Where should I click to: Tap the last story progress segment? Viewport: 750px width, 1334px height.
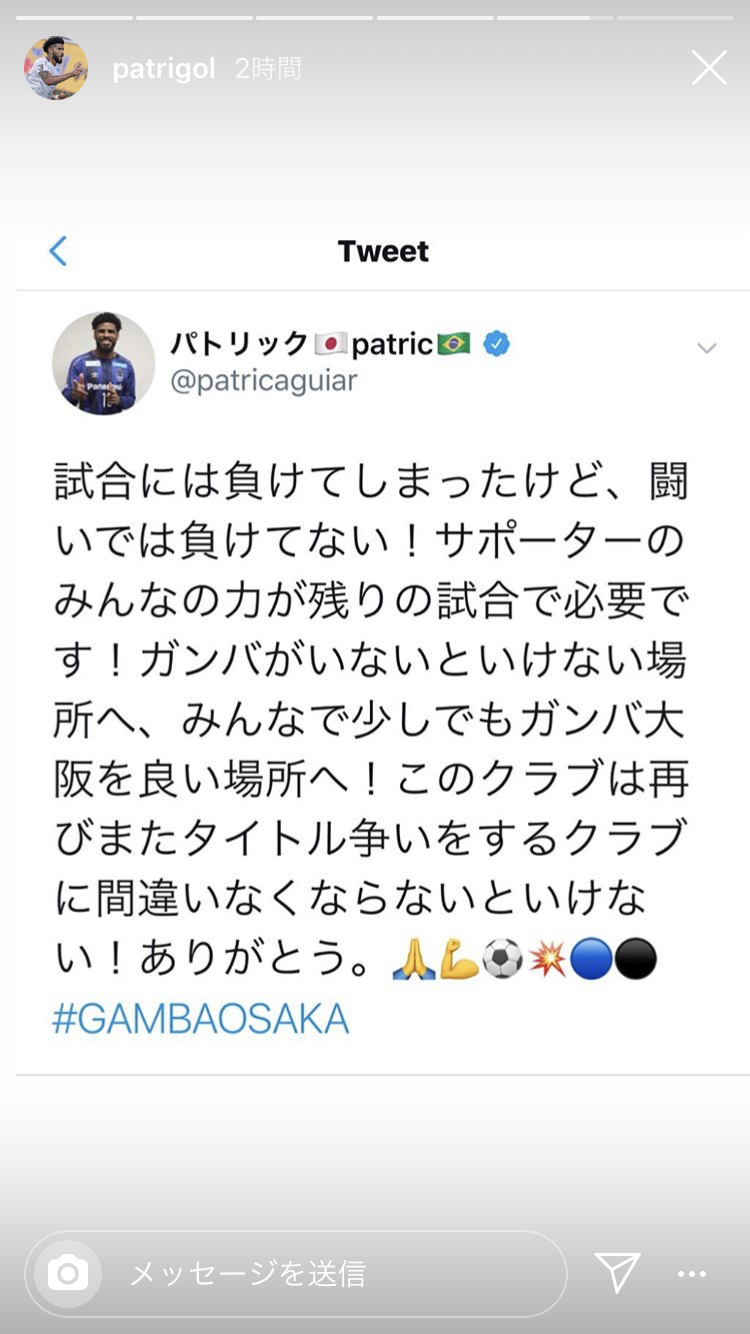pos(675,17)
